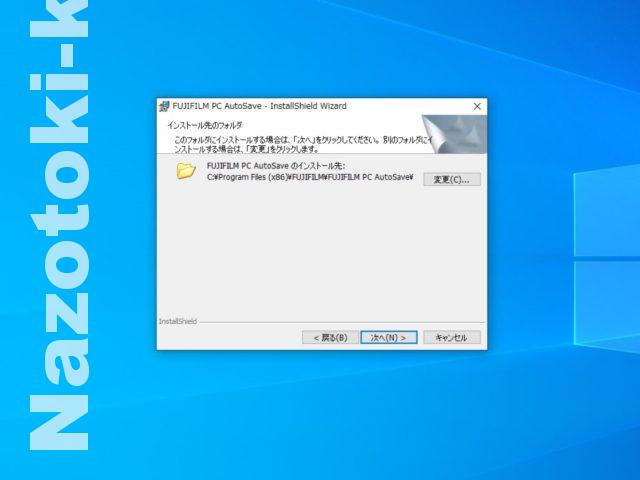Go back with the < 戻る(B) button
This screenshot has height=480, width=640.
[329, 338]
